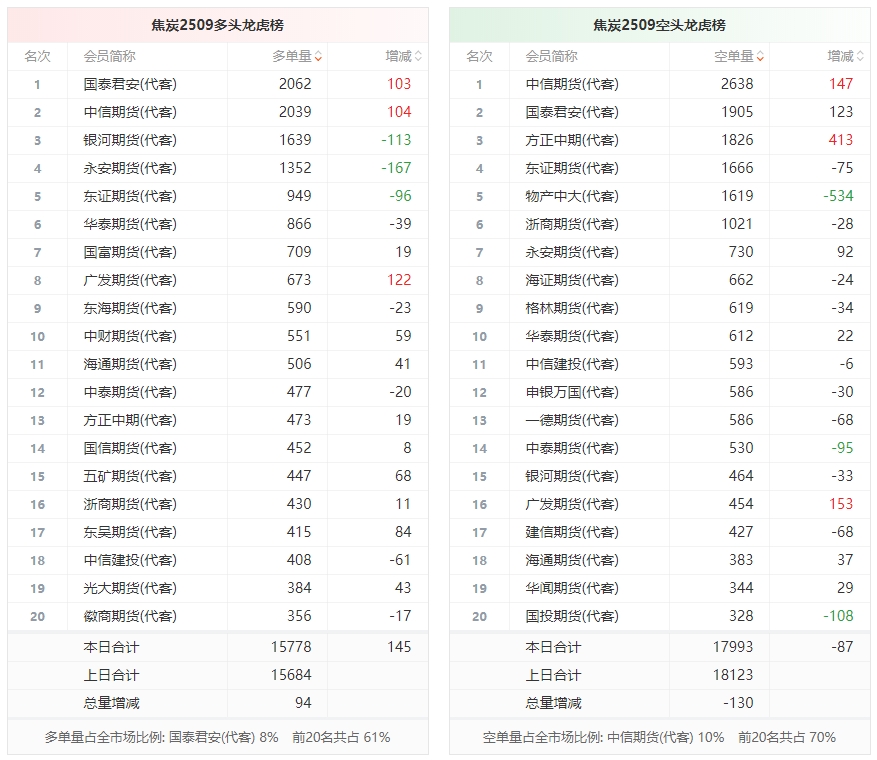Click the 焦炭2509空头龙虎榜 table title
This screenshot has width=877, height=760.
pyautogui.click(x=659, y=25)
